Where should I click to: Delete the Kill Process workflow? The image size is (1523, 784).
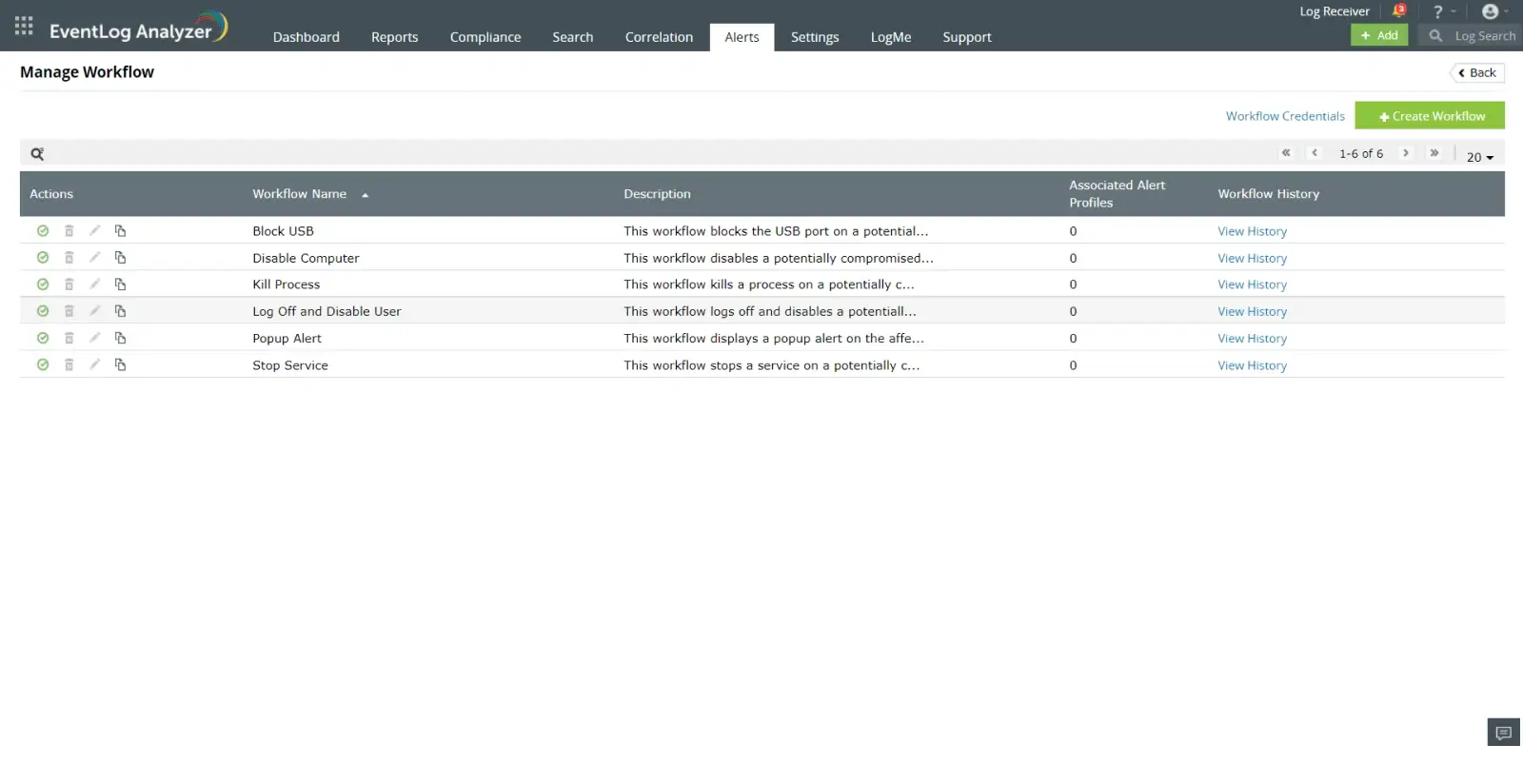(69, 284)
